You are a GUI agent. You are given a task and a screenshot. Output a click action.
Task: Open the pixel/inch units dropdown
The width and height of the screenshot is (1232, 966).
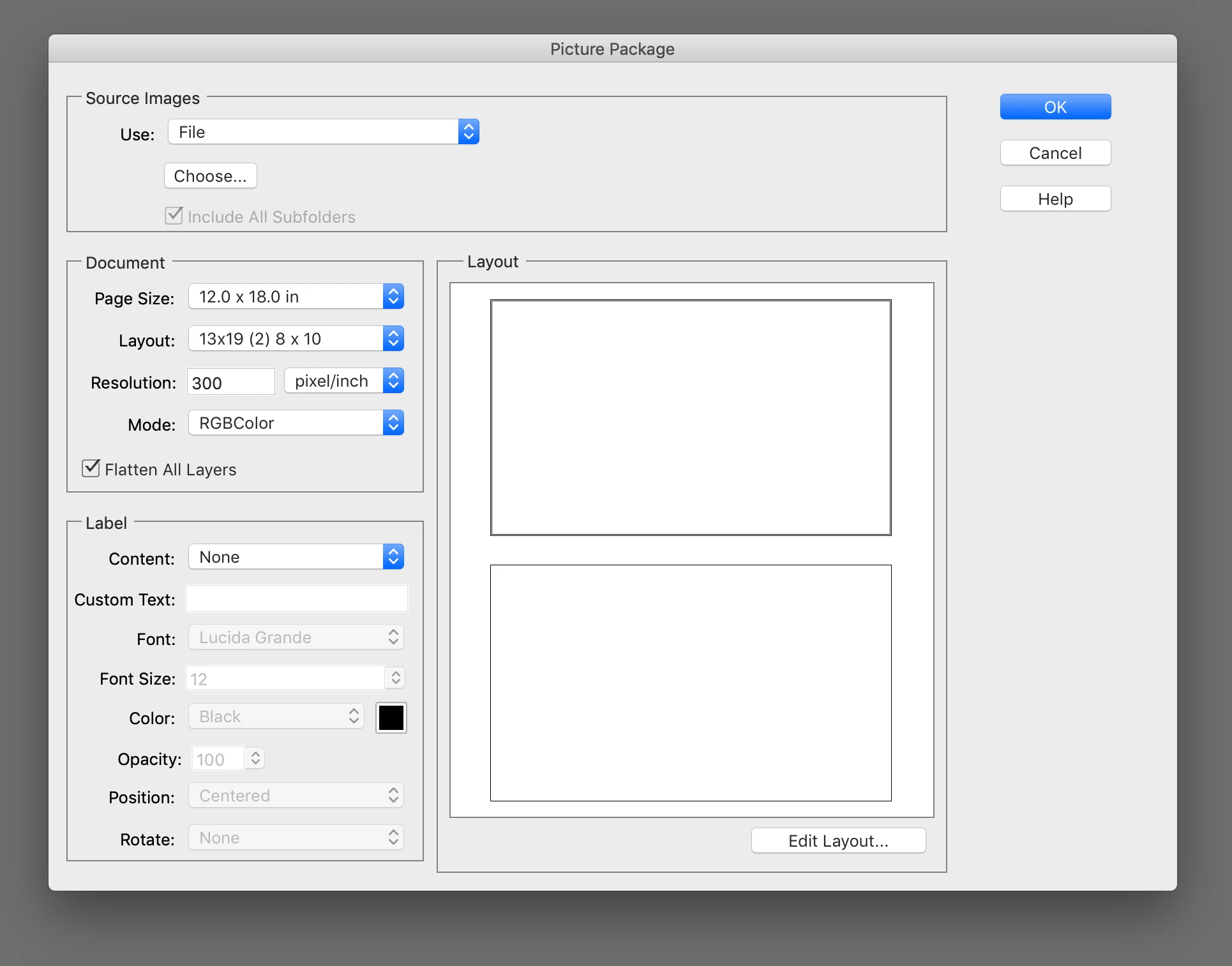coord(343,381)
